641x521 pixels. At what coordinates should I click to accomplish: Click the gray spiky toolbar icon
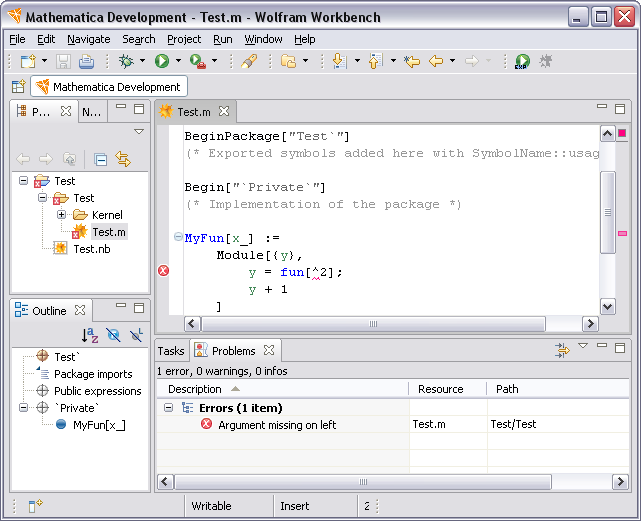(x=545, y=61)
